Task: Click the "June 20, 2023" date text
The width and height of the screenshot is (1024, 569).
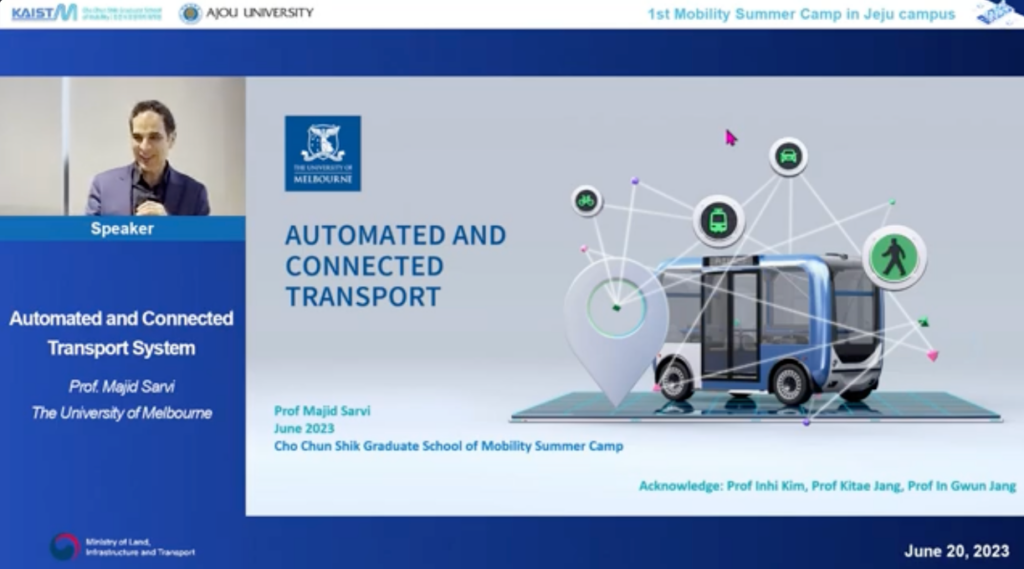Action: tap(957, 551)
